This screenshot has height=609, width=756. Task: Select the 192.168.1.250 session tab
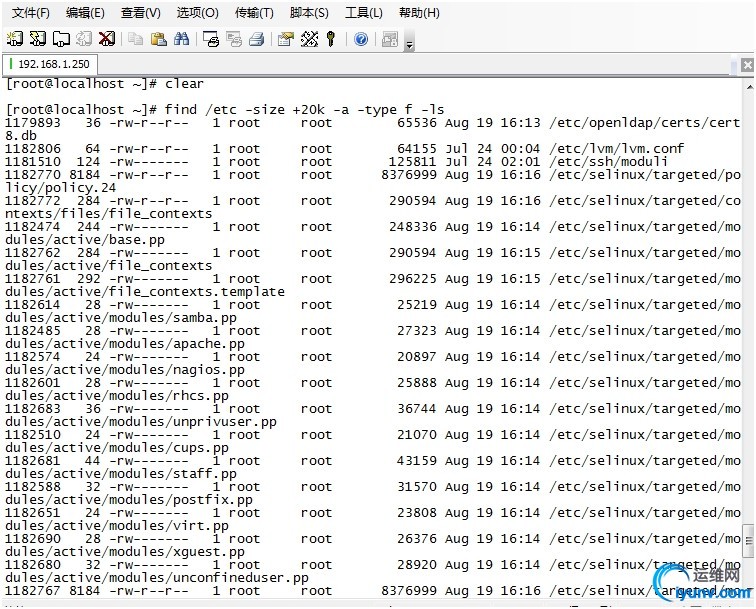[50, 64]
